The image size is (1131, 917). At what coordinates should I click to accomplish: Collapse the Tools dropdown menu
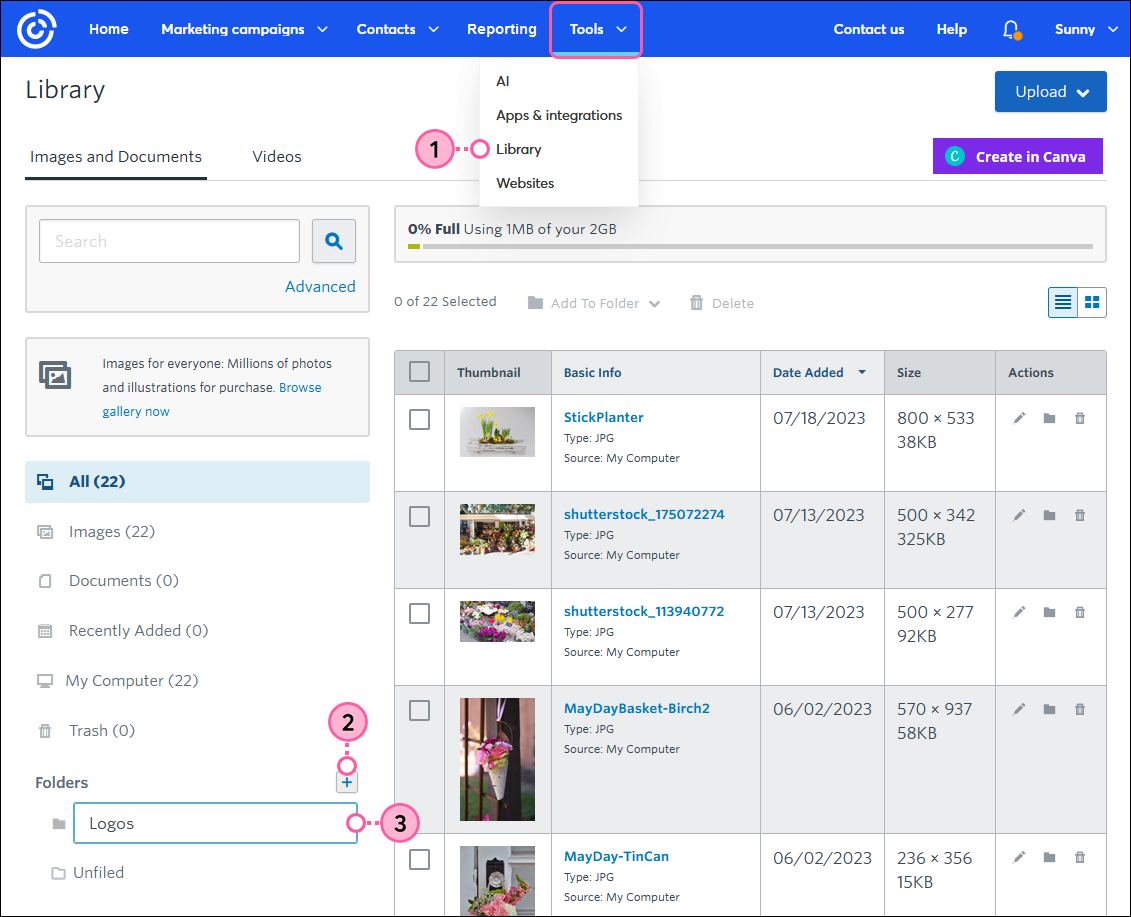click(597, 30)
